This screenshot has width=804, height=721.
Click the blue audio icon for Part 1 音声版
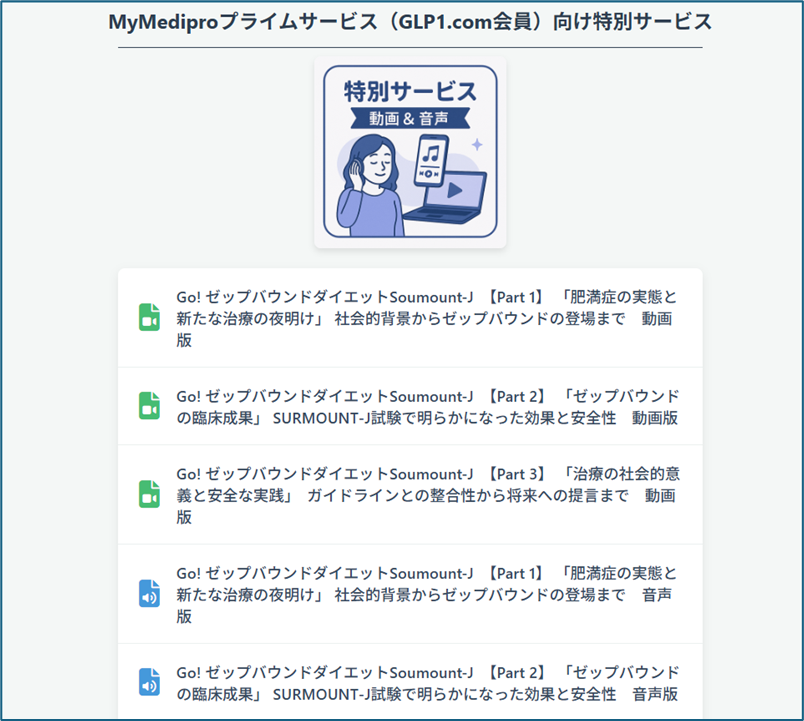pos(149,593)
